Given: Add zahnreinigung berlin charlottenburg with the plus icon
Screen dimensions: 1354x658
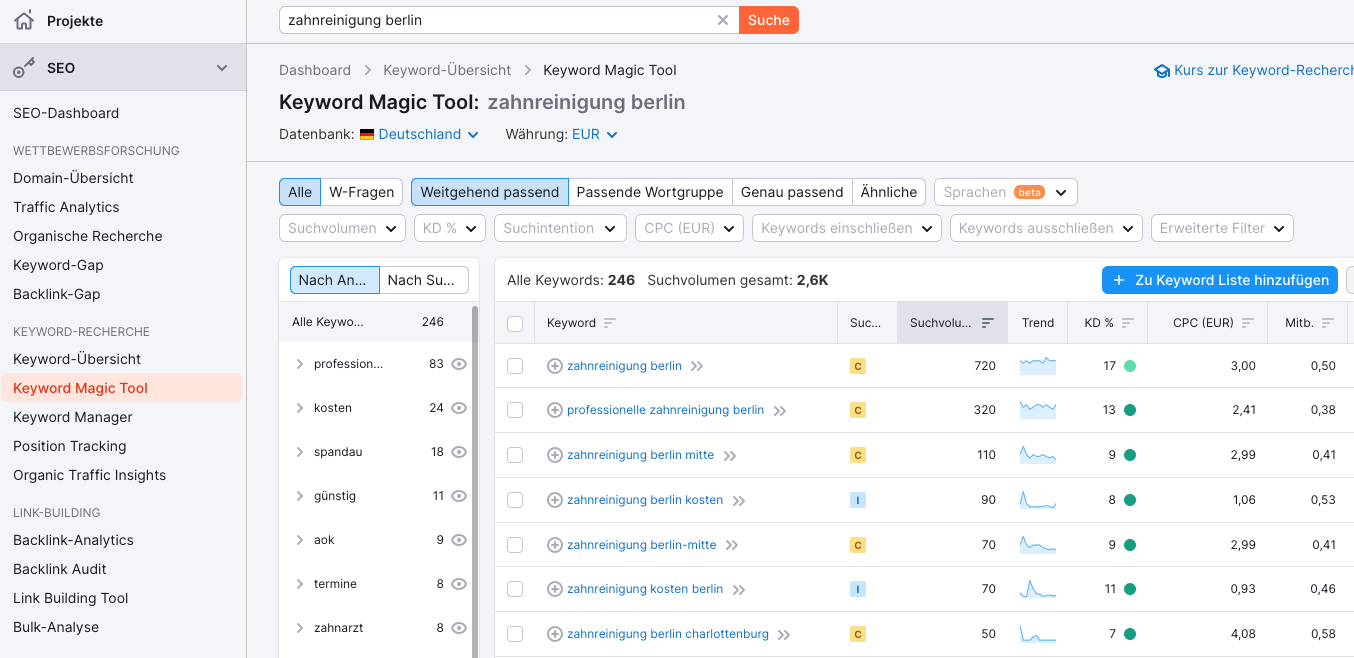Looking at the screenshot, I should [555, 634].
